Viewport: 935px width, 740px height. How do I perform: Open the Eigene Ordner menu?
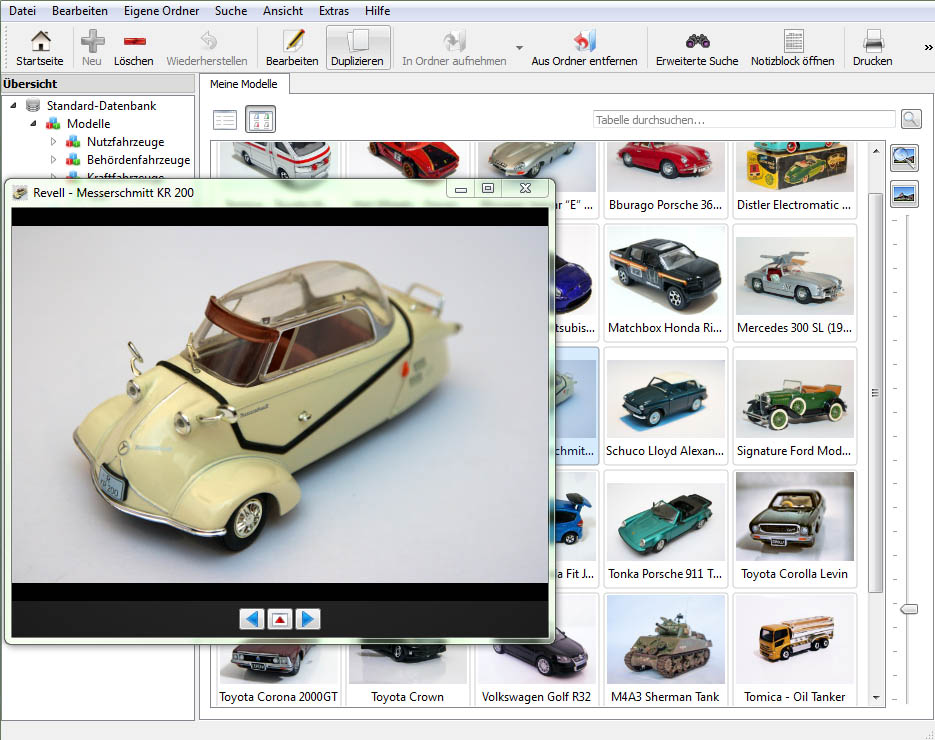click(162, 11)
